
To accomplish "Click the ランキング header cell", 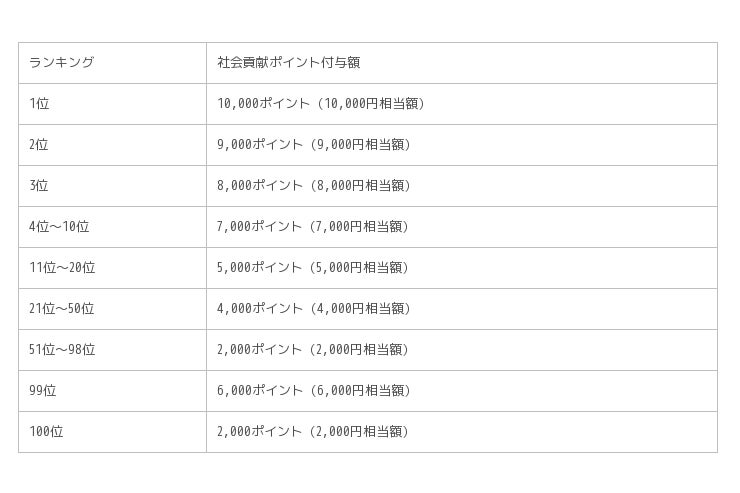I will pyautogui.click(x=62, y=62).
